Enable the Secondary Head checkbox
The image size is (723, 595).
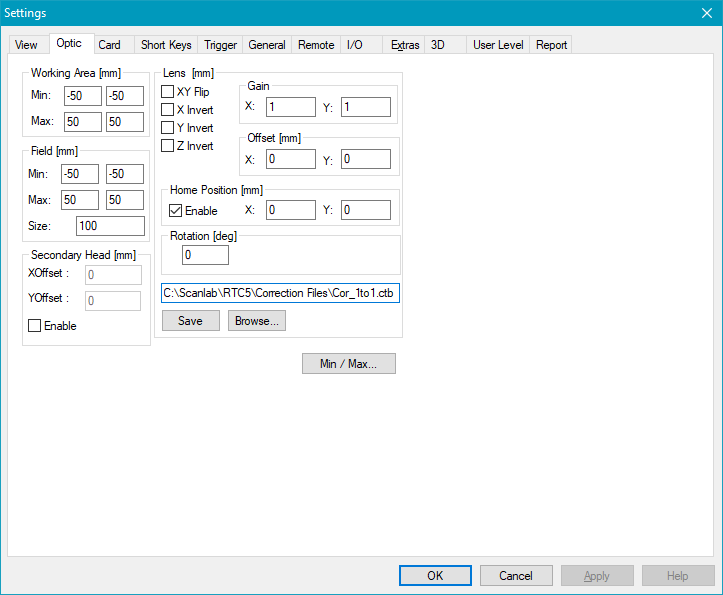pos(35,326)
